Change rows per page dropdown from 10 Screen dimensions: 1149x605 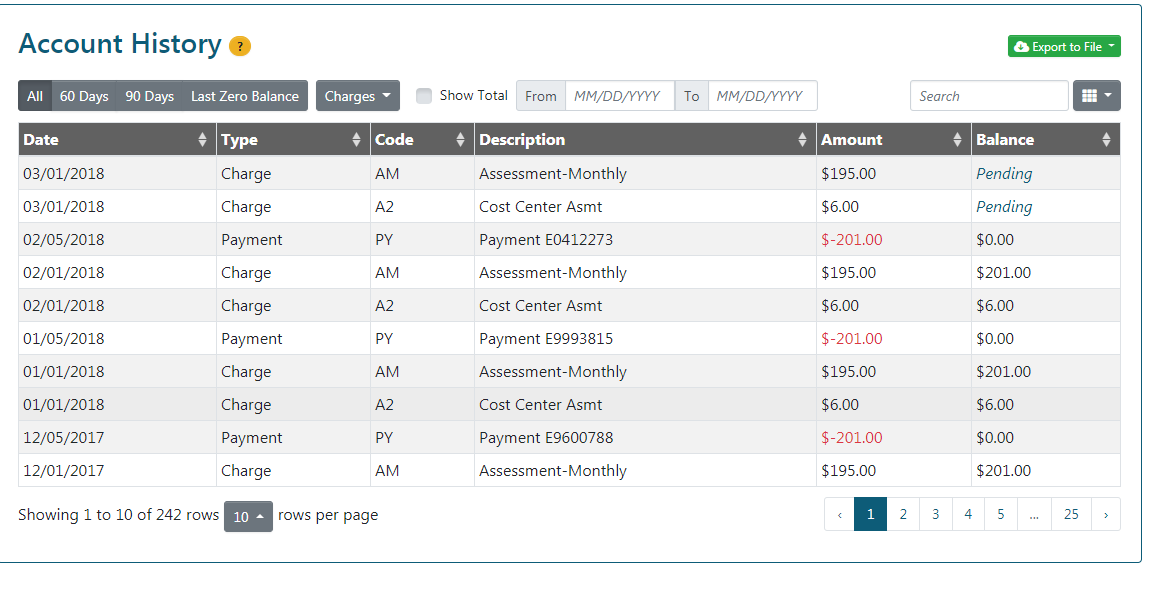click(248, 516)
